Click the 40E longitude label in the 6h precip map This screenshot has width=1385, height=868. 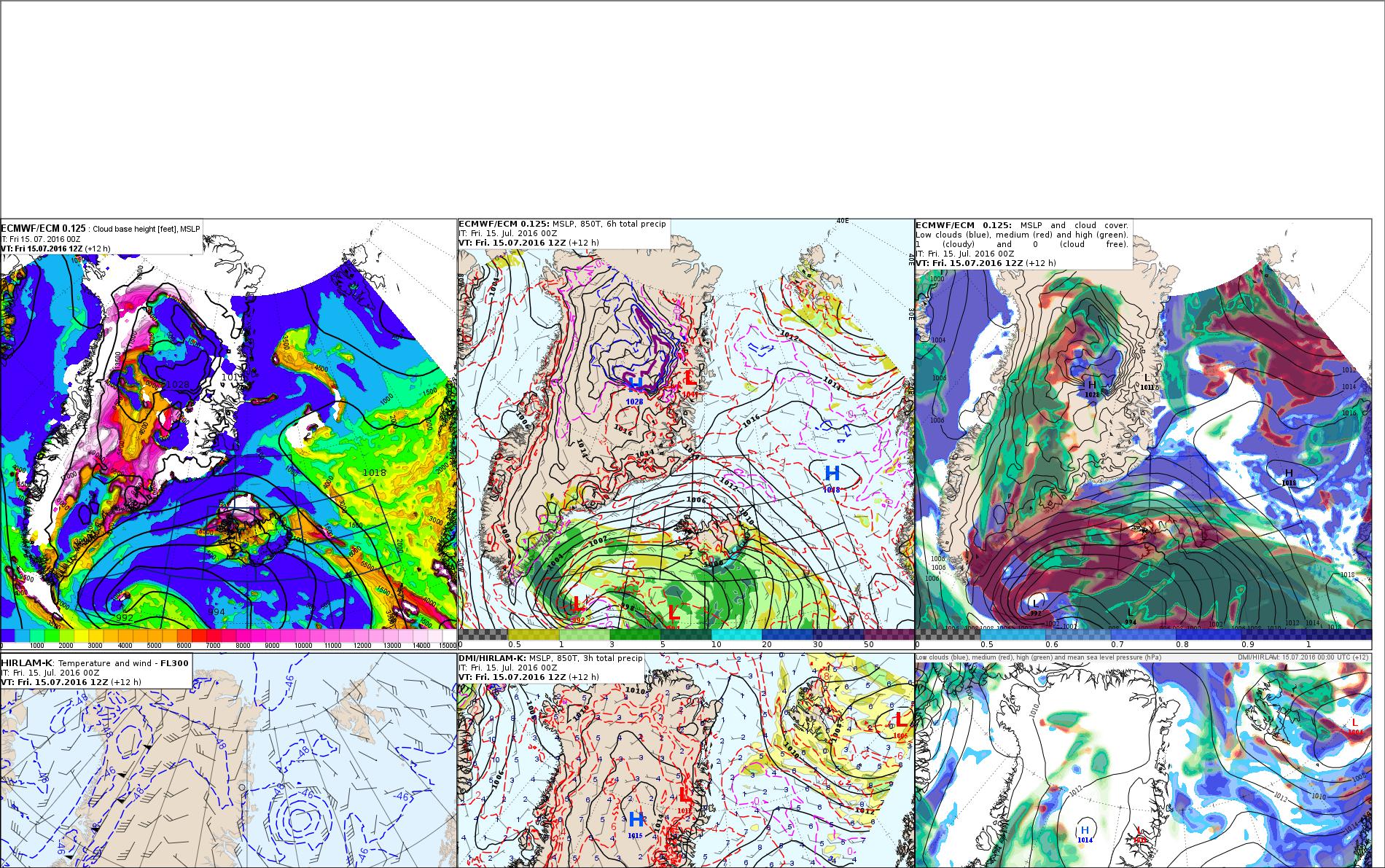[843, 222]
